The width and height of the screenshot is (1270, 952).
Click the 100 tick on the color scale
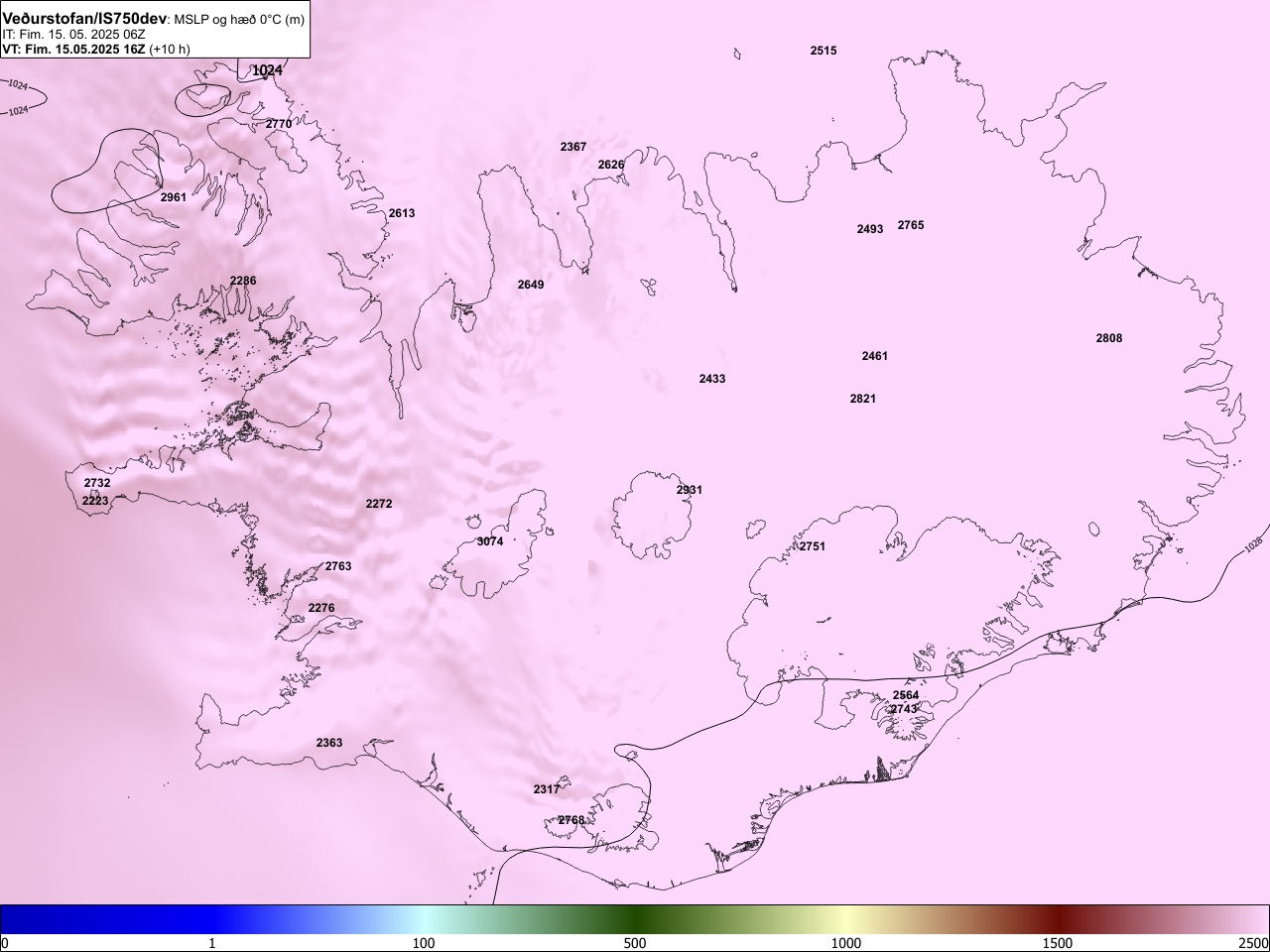pyautogui.click(x=424, y=942)
